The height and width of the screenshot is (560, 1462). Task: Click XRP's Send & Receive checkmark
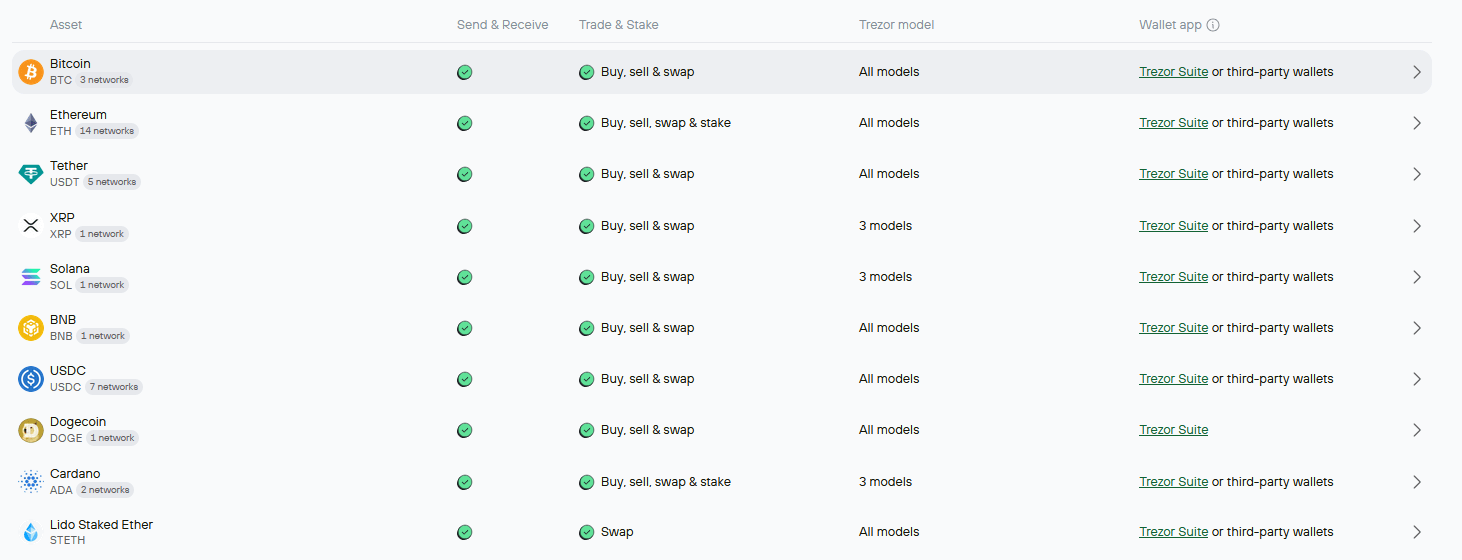coord(464,226)
